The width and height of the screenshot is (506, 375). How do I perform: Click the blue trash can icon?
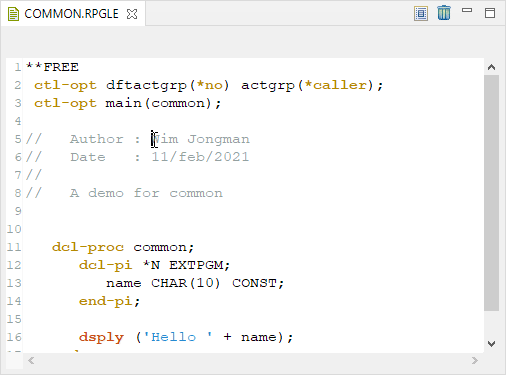(x=444, y=13)
